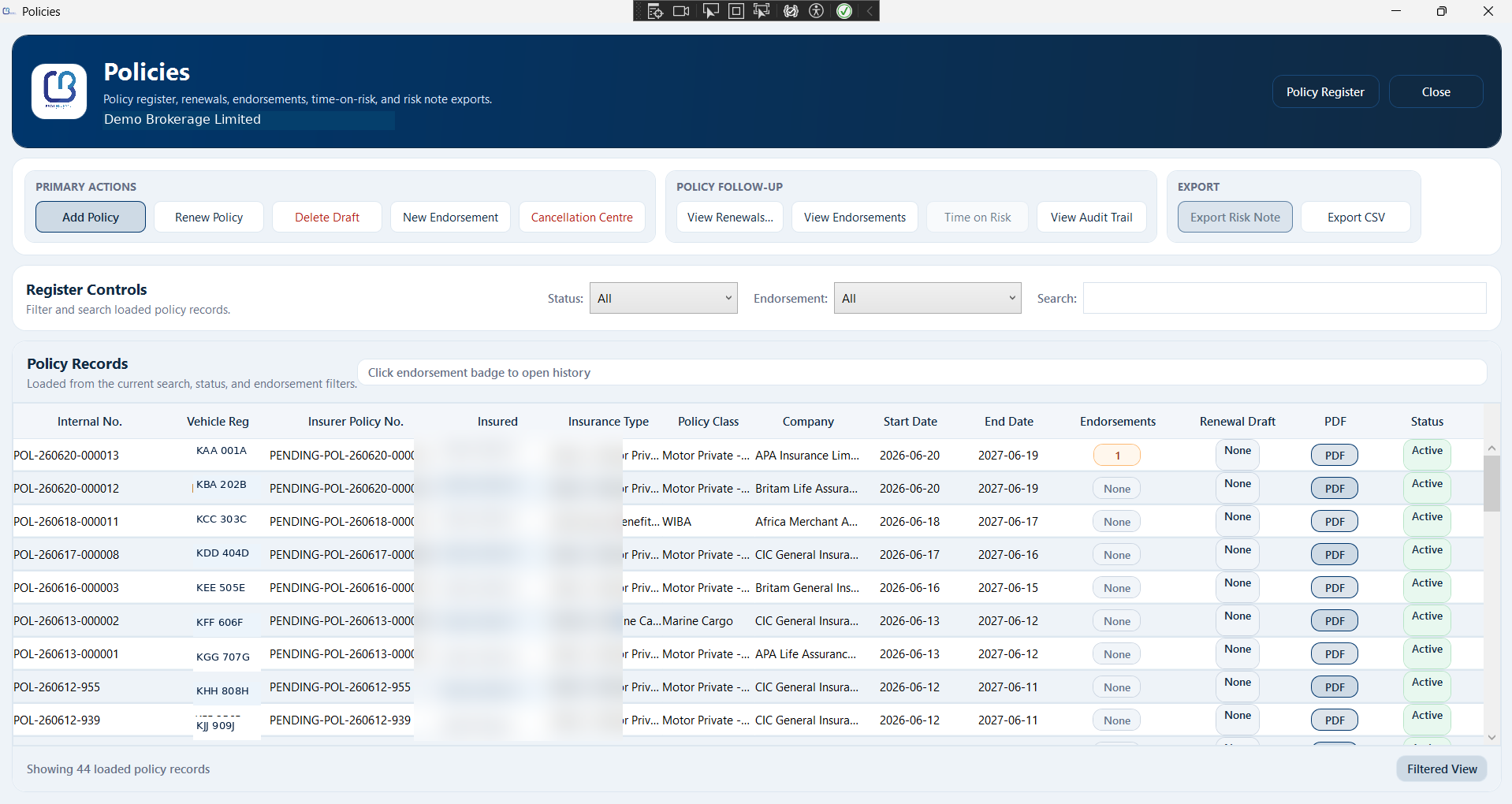Image resolution: width=1512 pixels, height=804 pixels.
Task: Click the header Close button
Action: [1436, 91]
